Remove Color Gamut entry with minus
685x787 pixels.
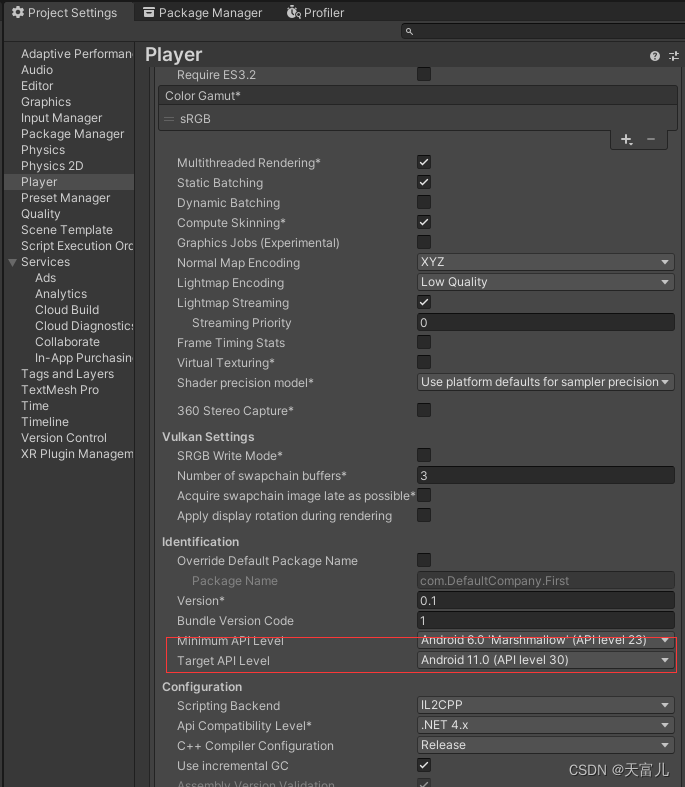651,140
